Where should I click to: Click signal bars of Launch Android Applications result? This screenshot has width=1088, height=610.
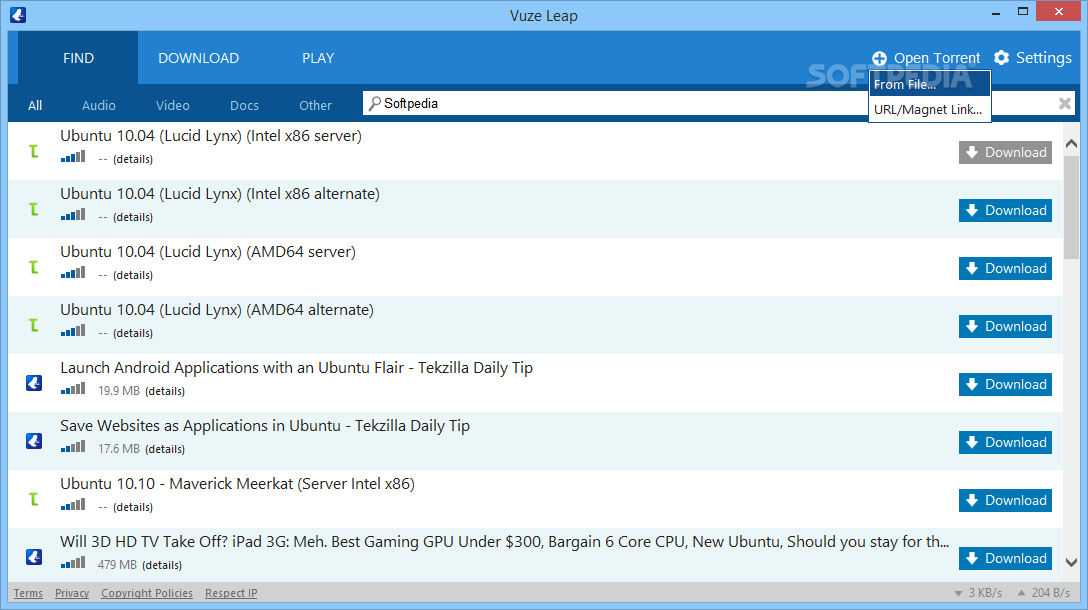73,389
